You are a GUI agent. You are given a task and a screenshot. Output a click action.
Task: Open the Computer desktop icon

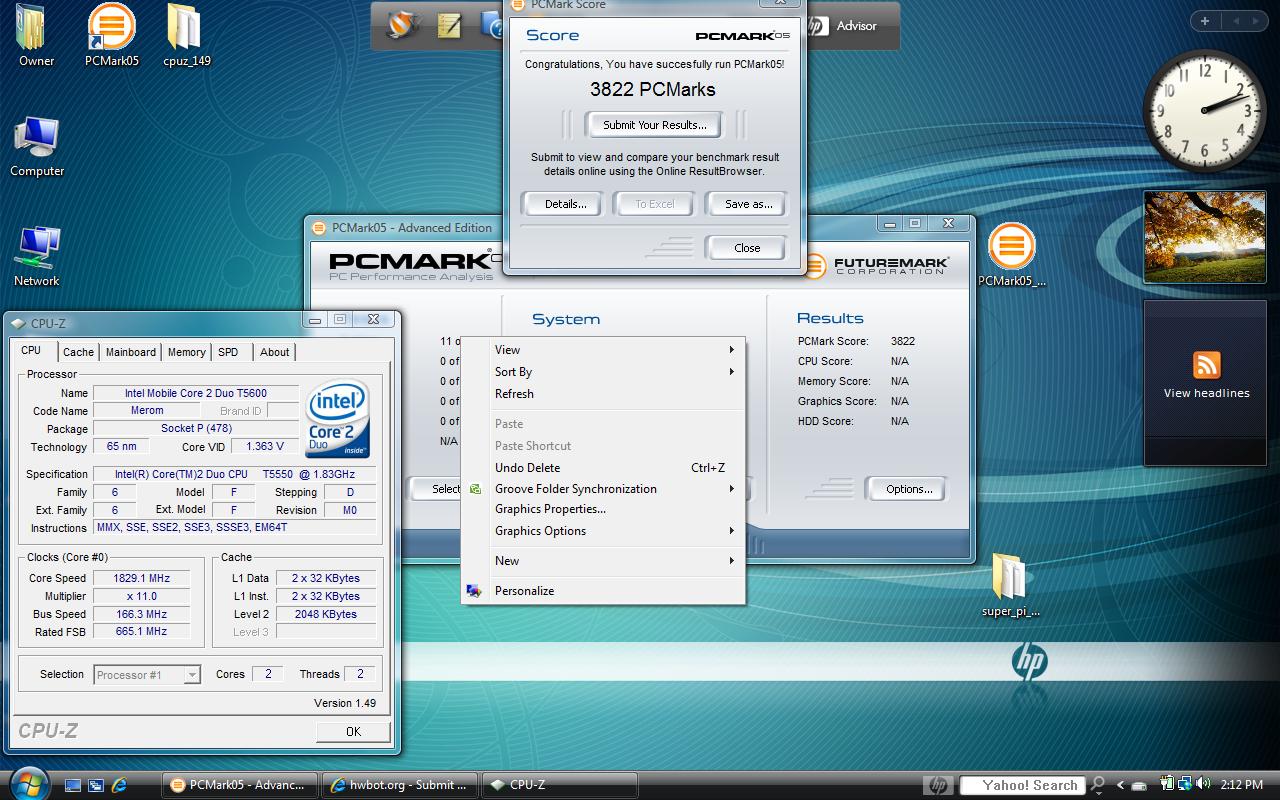[37, 146]
